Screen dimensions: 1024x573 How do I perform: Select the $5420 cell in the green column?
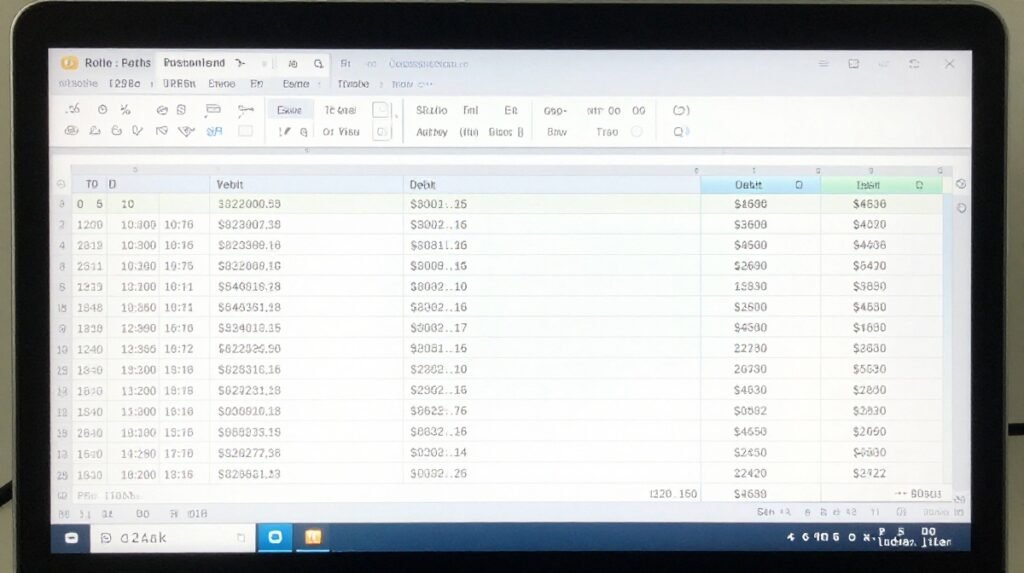tap(881, 266)
